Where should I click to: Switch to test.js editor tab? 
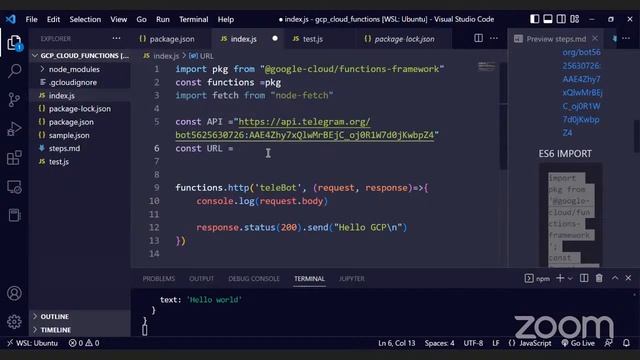(313, 39)
